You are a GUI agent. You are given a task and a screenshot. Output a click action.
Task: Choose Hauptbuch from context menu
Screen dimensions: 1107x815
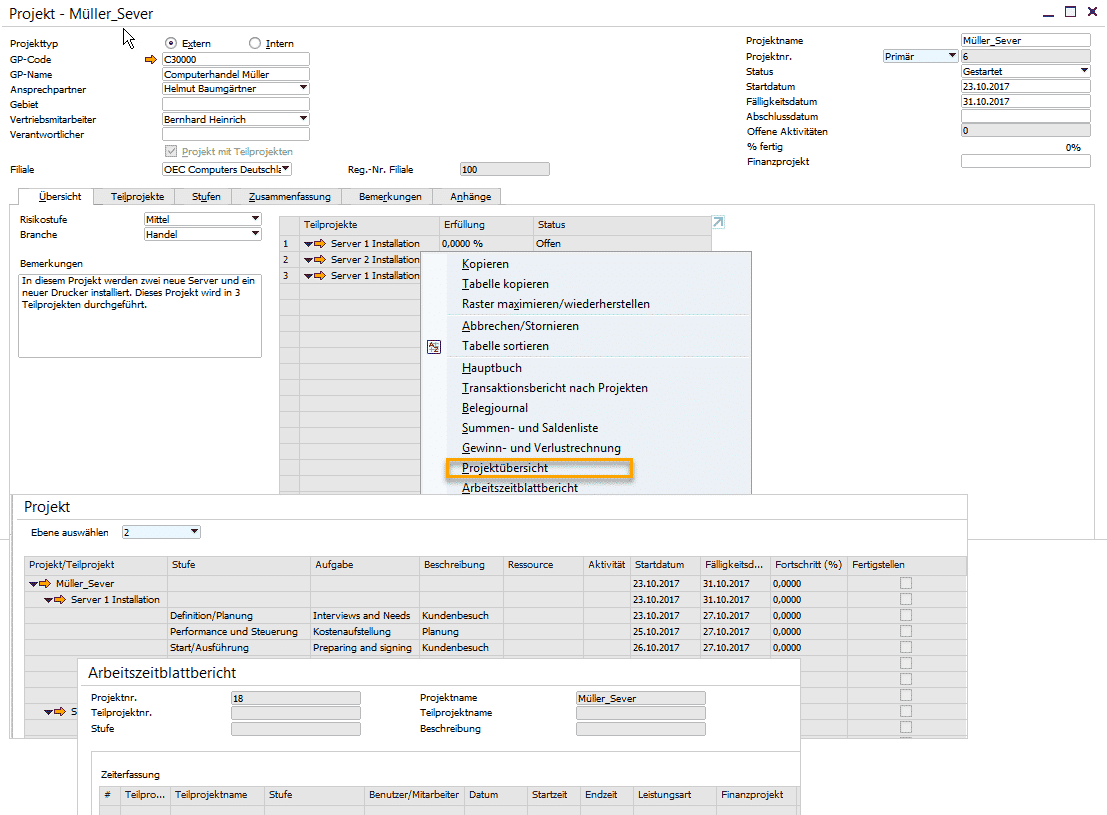pyautogui.click(x=491, y=368)
